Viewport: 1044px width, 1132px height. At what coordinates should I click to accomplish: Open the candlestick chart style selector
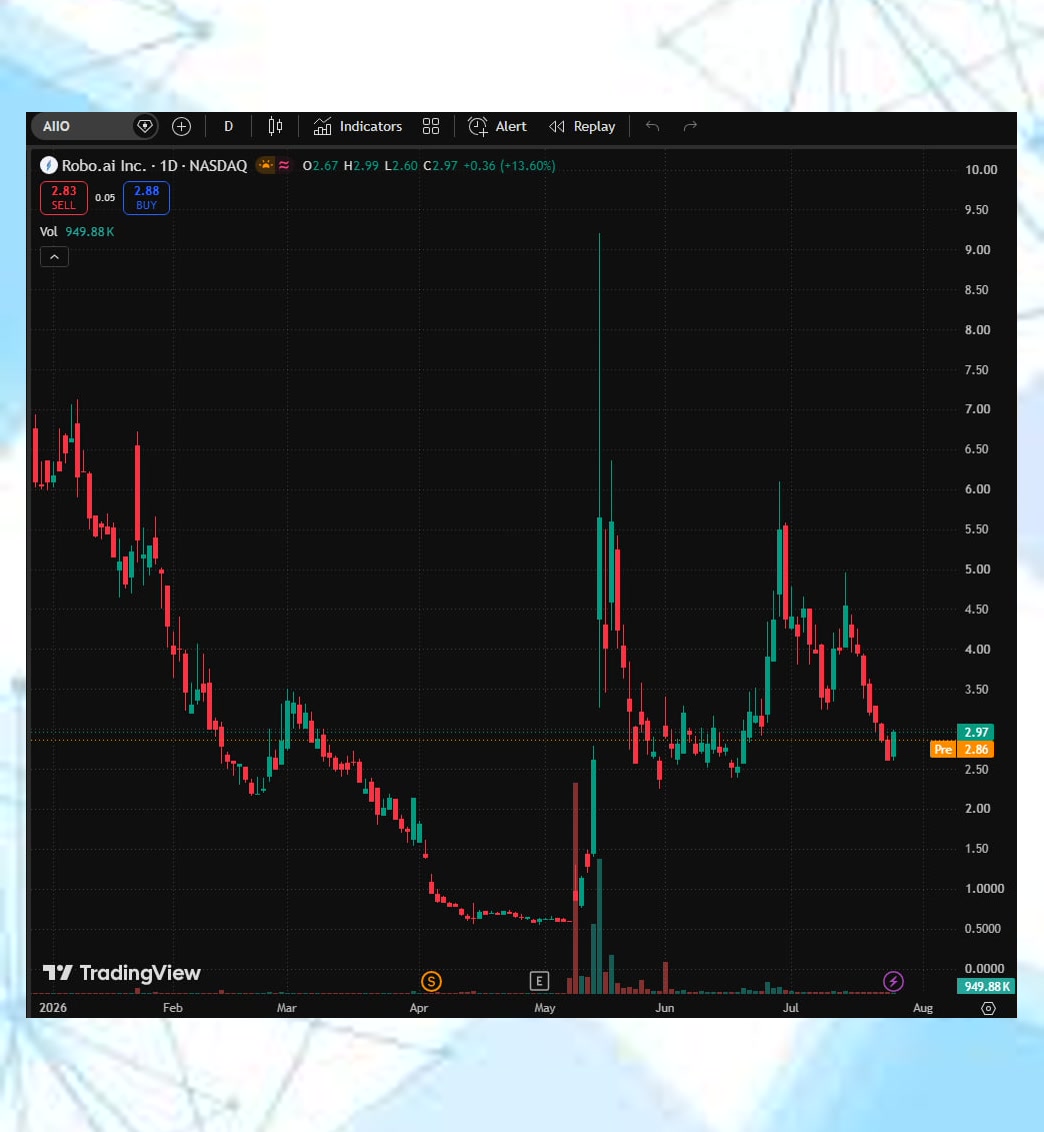click(x=275, y=126)
